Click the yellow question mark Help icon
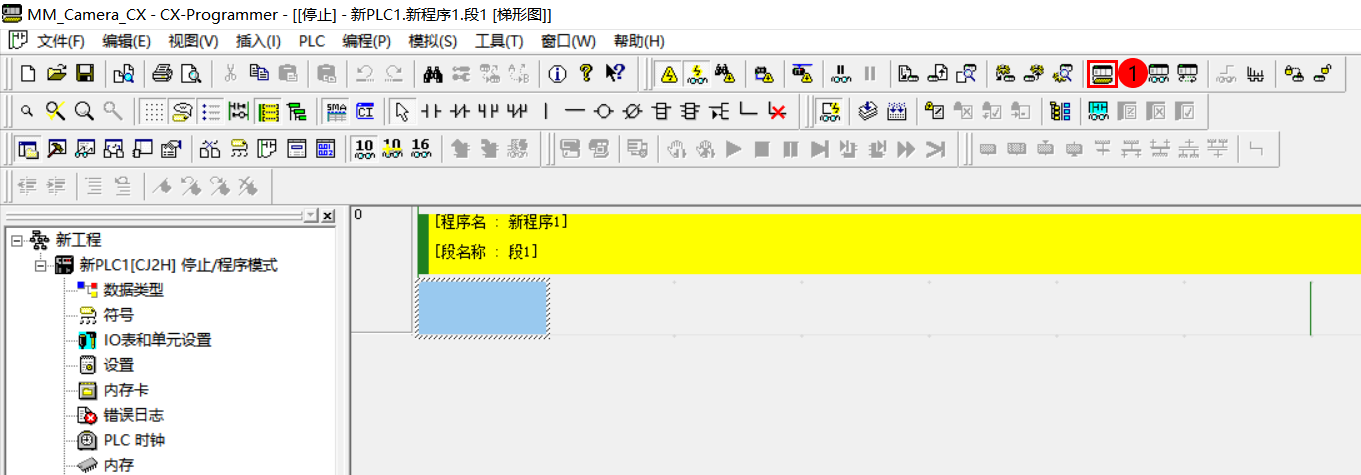Screen dimensions: 1361x475 click(587, 73)
